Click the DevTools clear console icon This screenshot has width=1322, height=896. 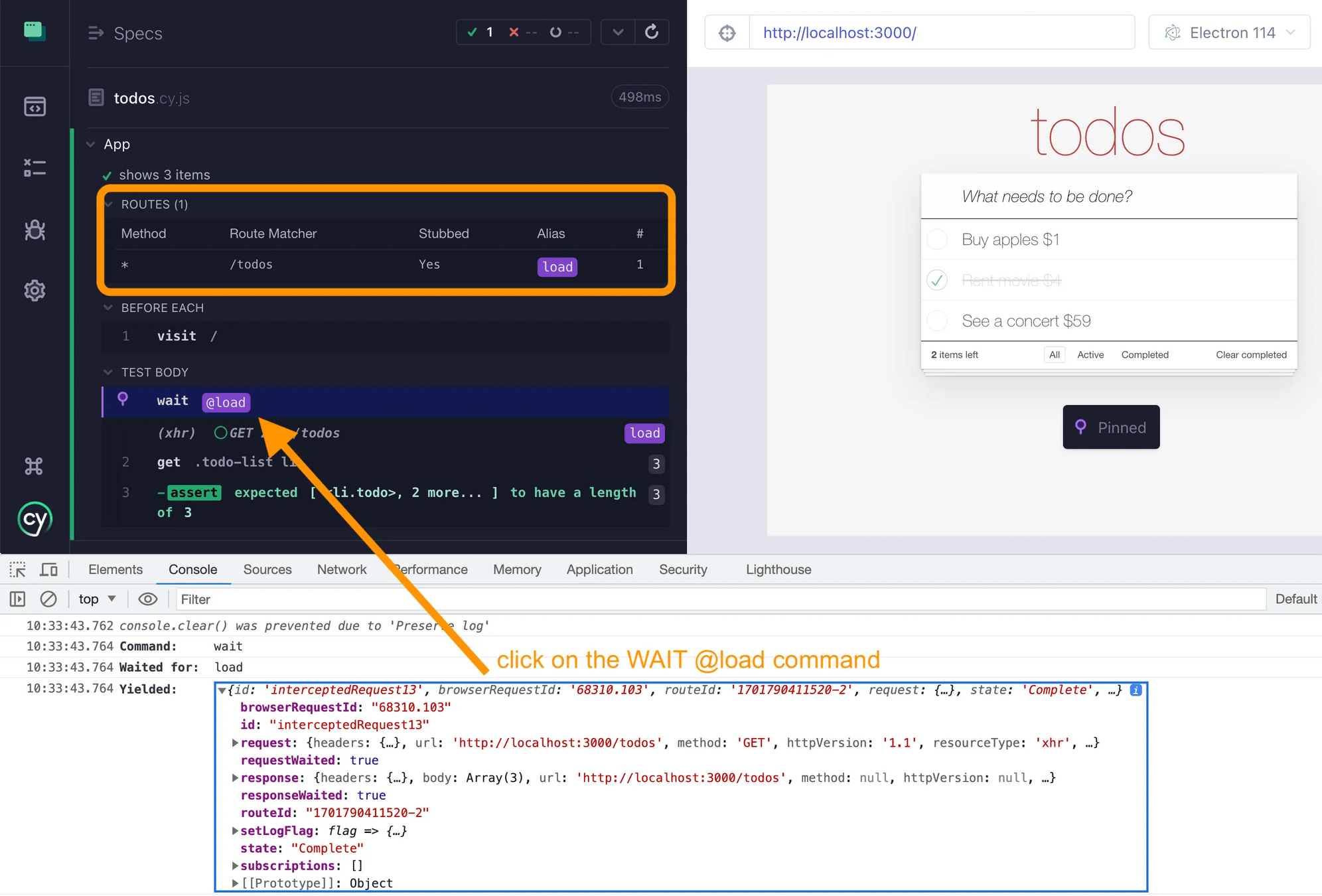[x=48, y=599]
